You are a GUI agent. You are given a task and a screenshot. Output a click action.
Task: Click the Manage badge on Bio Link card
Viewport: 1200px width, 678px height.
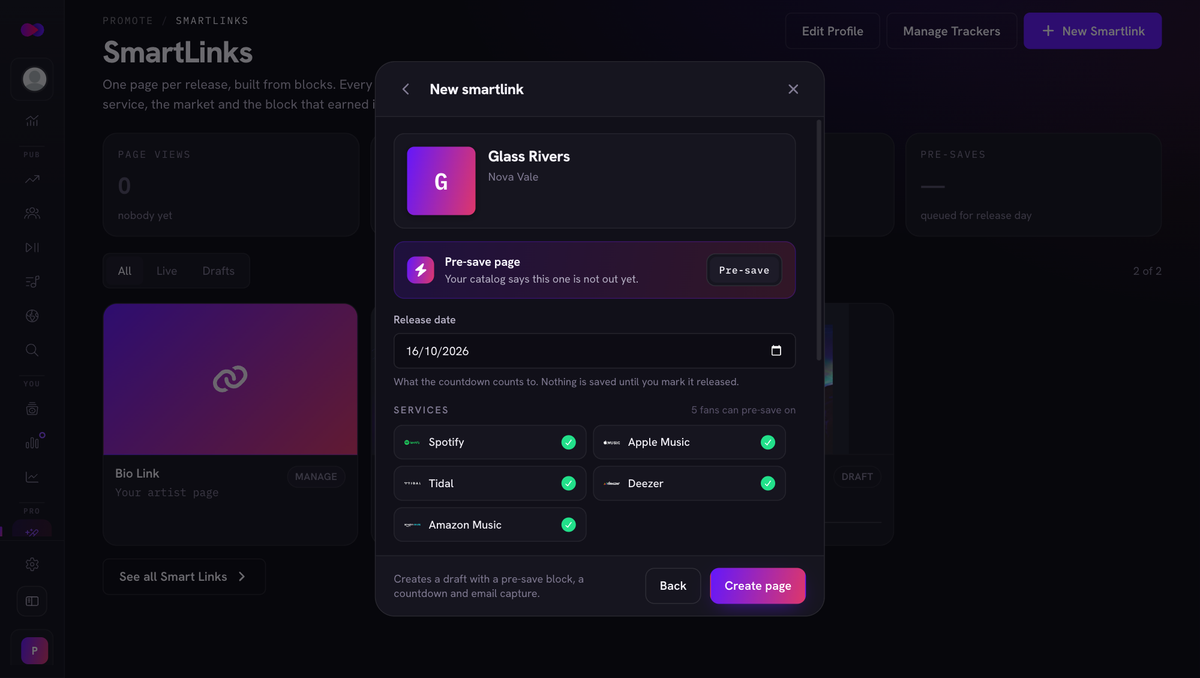click(x=316, y=477)
